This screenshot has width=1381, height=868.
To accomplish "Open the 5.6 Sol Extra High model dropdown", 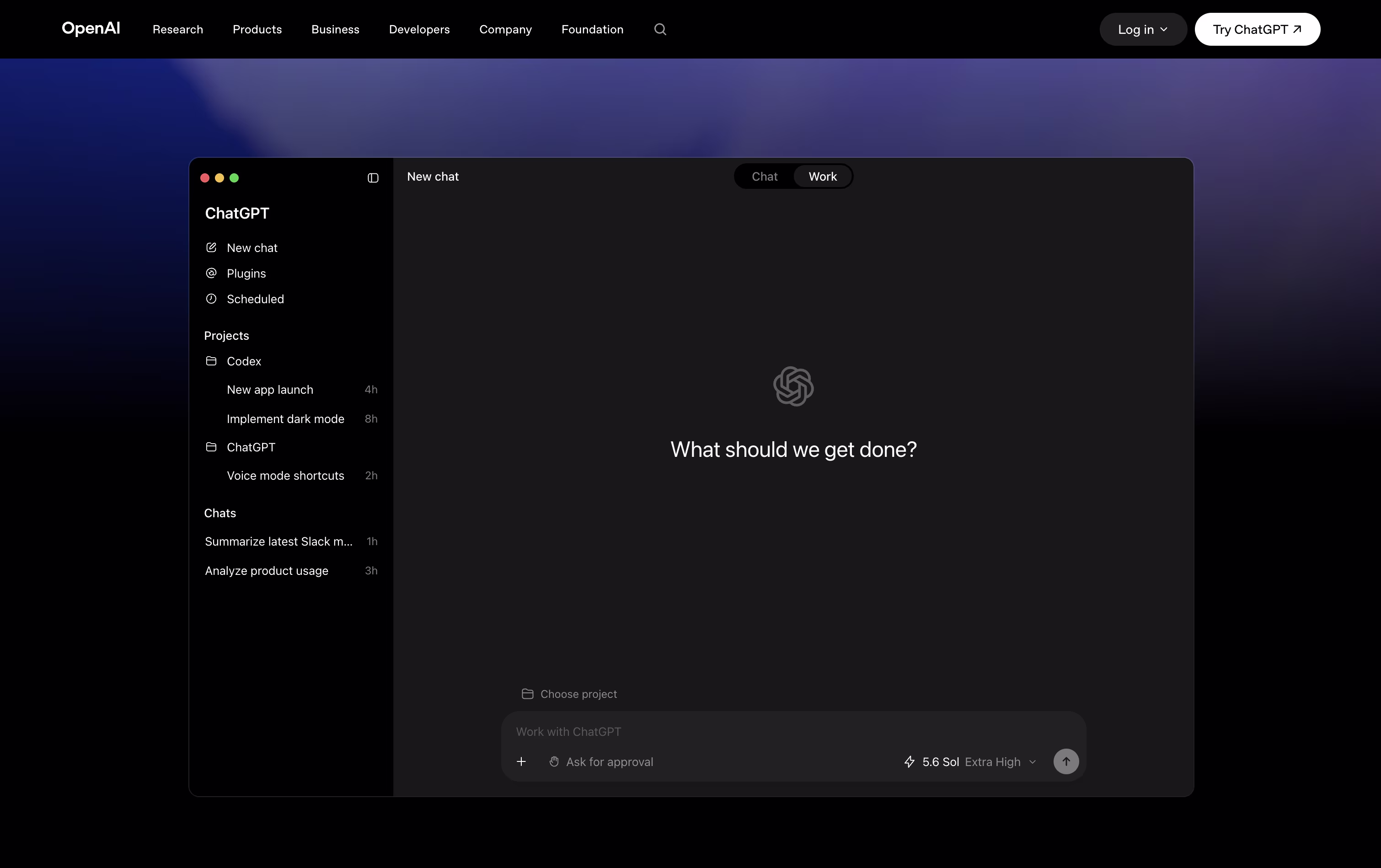I will tap(970, 761).
